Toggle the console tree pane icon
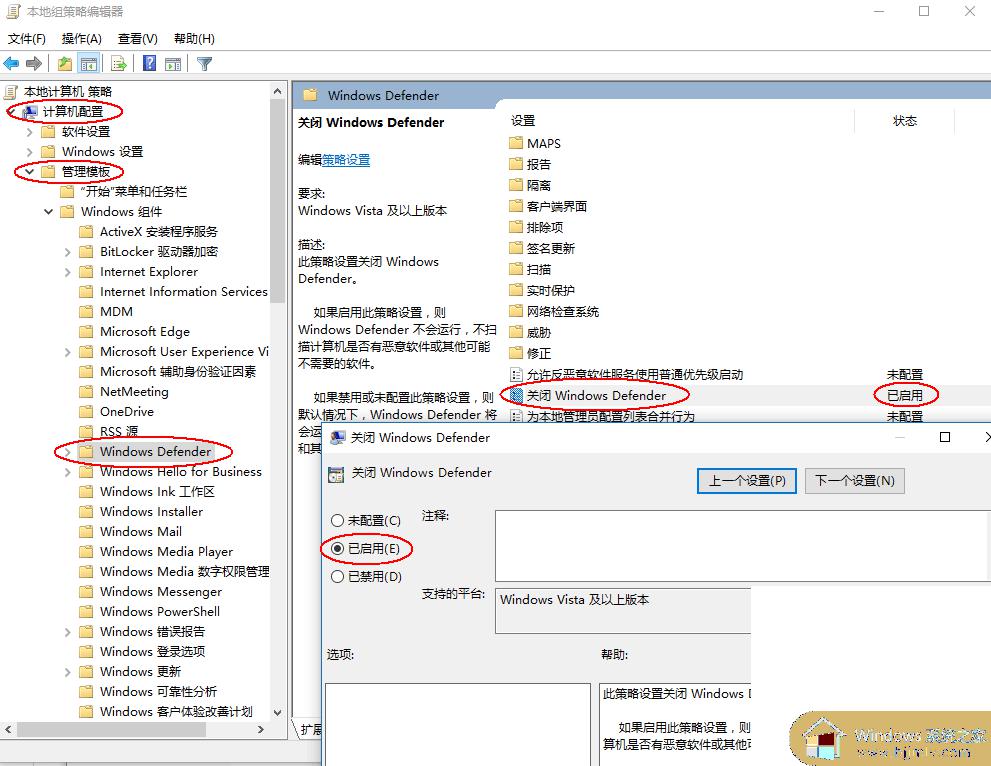This screenshot has height=766, width=991. (89, 63)
